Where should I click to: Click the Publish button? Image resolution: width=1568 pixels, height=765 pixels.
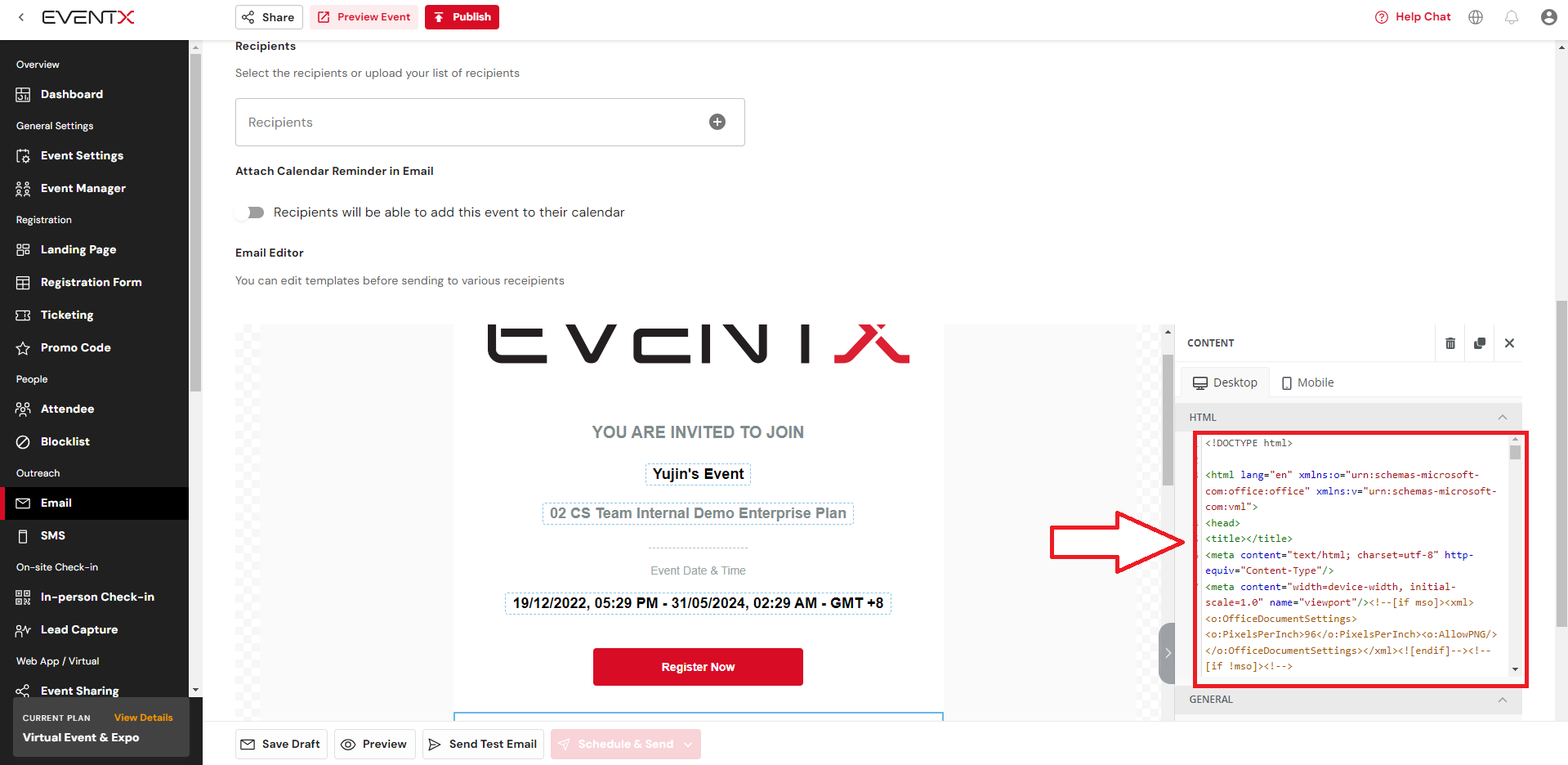pos(462,17)
